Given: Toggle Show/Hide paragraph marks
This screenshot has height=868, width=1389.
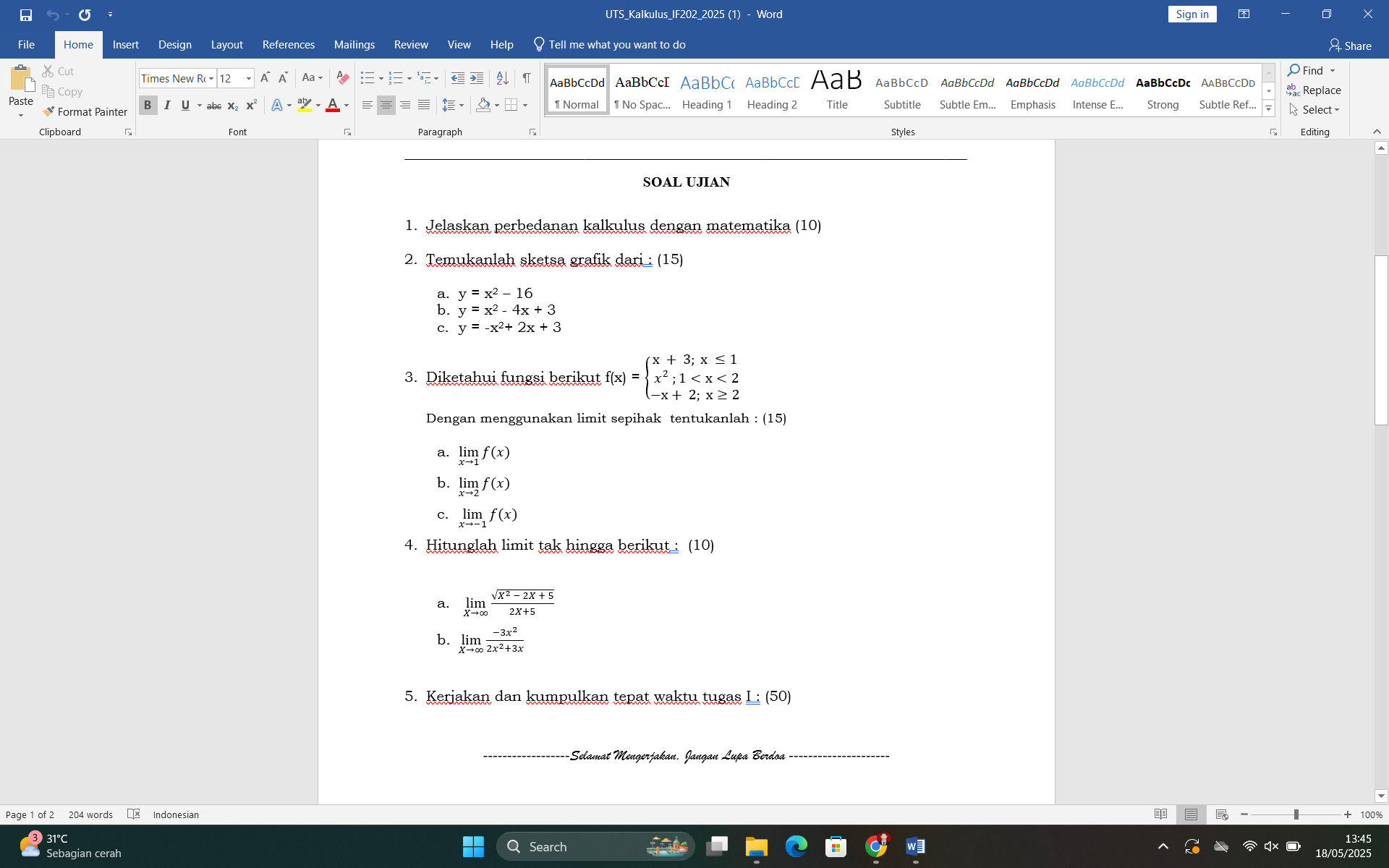Looking at the screenshot, I should pos(527,78).
